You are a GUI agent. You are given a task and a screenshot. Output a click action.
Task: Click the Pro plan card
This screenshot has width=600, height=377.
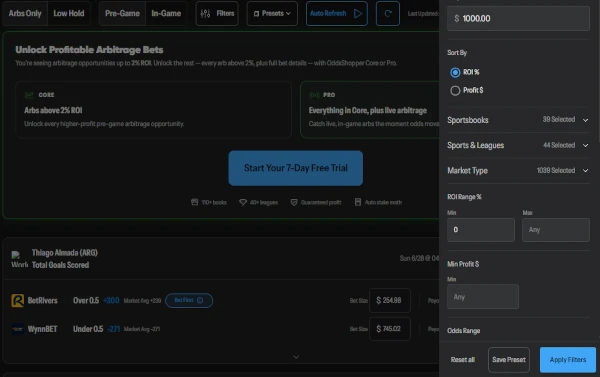pyautogui.click(x=370, y=109)
